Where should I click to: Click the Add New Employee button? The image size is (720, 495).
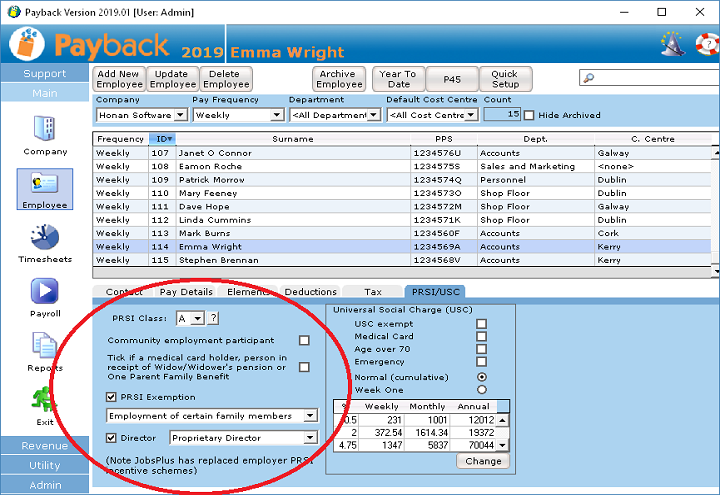pyautogui.click(x=119, y=79)
